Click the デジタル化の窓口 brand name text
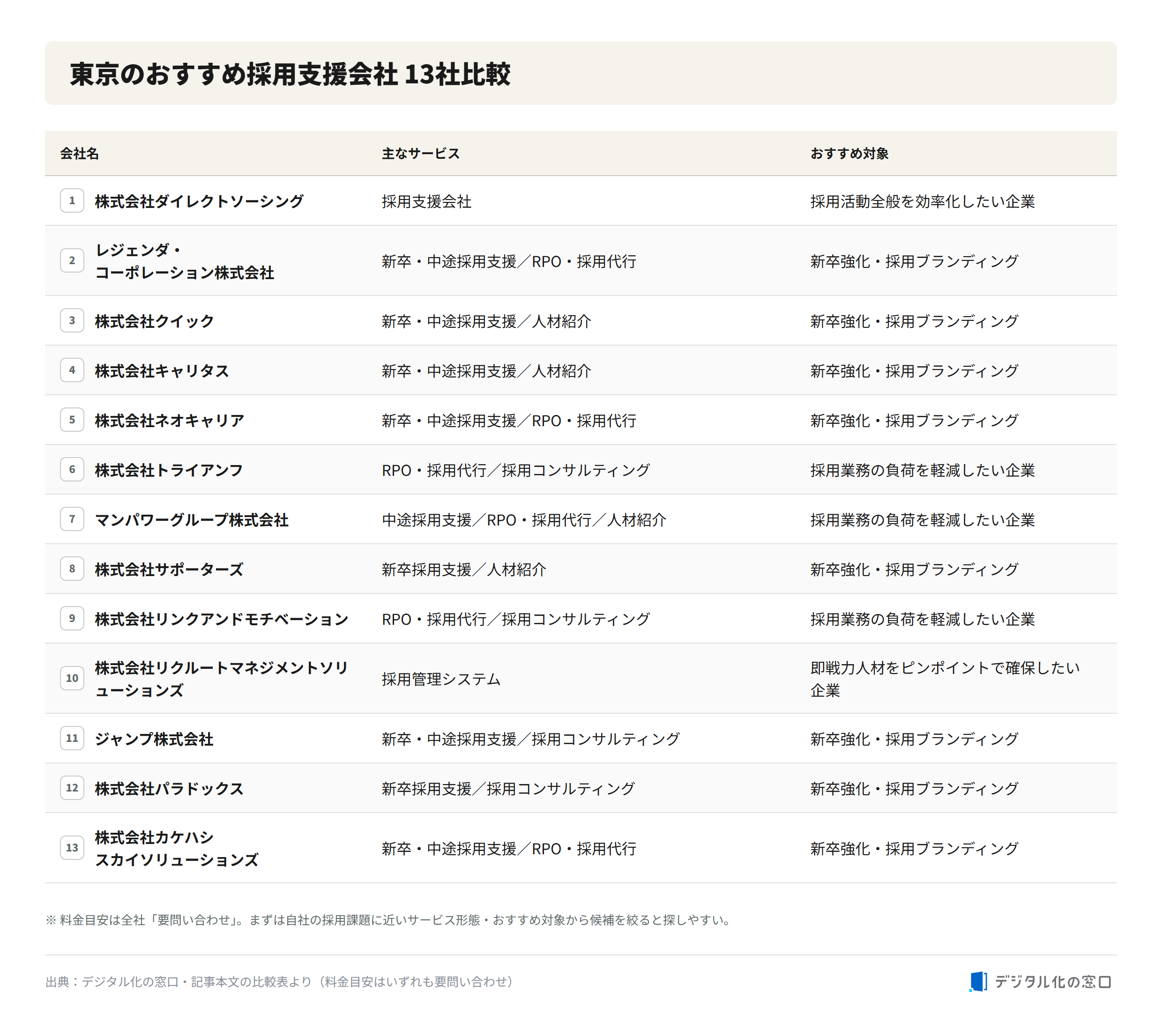 coord(1053,981)
